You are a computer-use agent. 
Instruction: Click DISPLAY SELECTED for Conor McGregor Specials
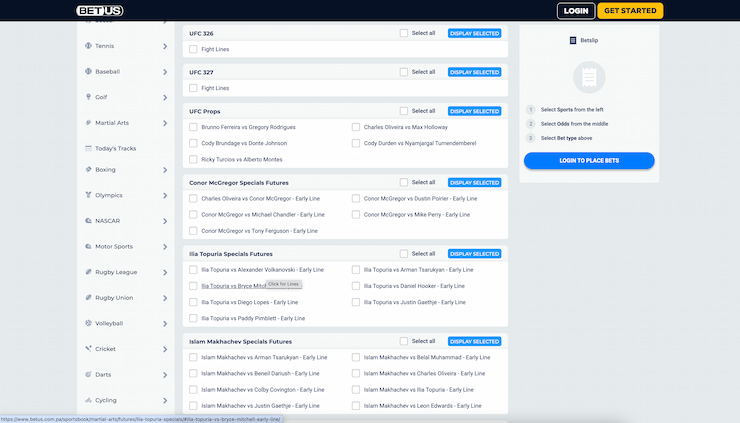(474, 183)
